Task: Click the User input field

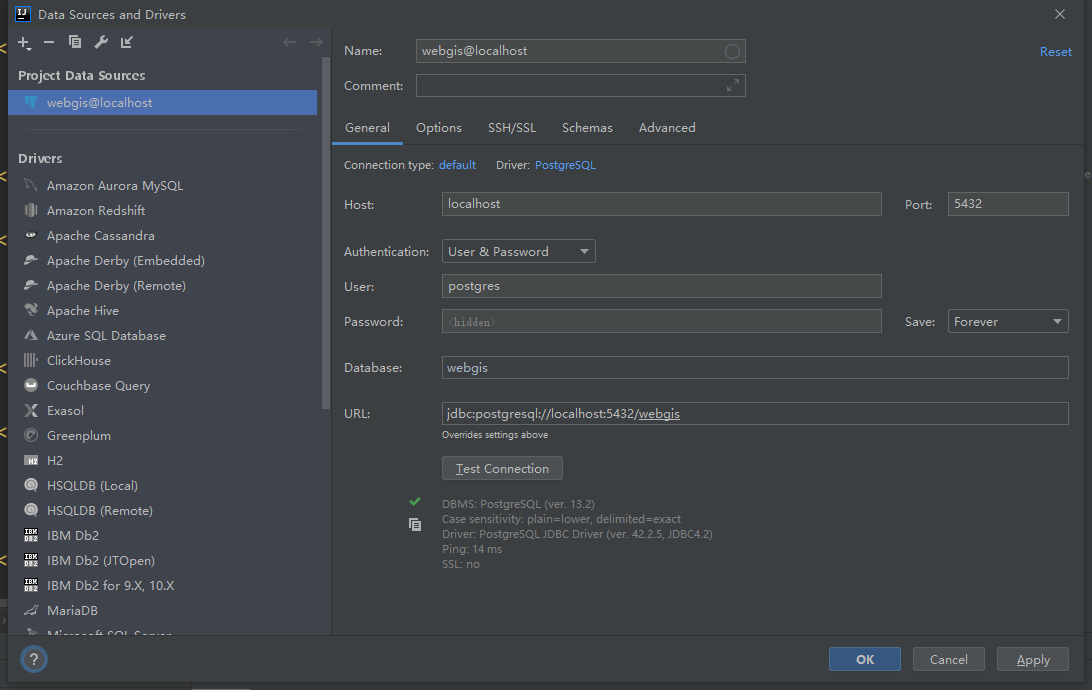Action: click(662, 286)
